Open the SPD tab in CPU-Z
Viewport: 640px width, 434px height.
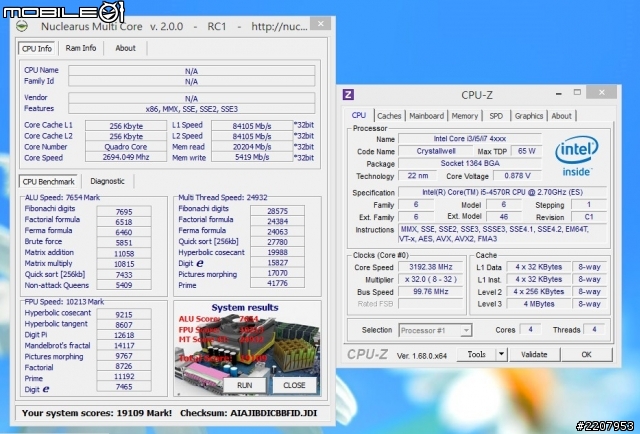coord(496,116)
